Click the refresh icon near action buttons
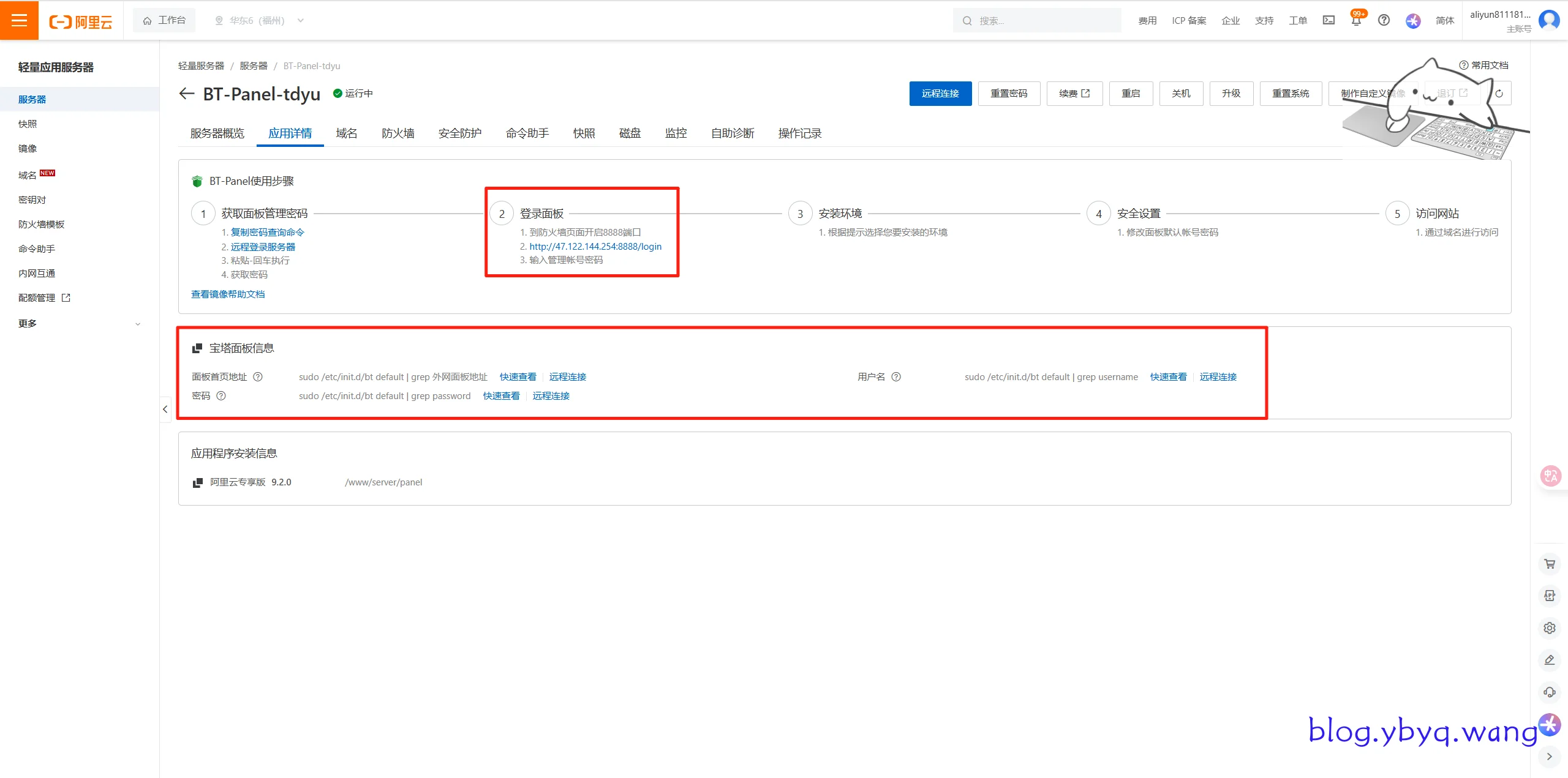The image size is (1568, 778). click(x=1499, y=94)
